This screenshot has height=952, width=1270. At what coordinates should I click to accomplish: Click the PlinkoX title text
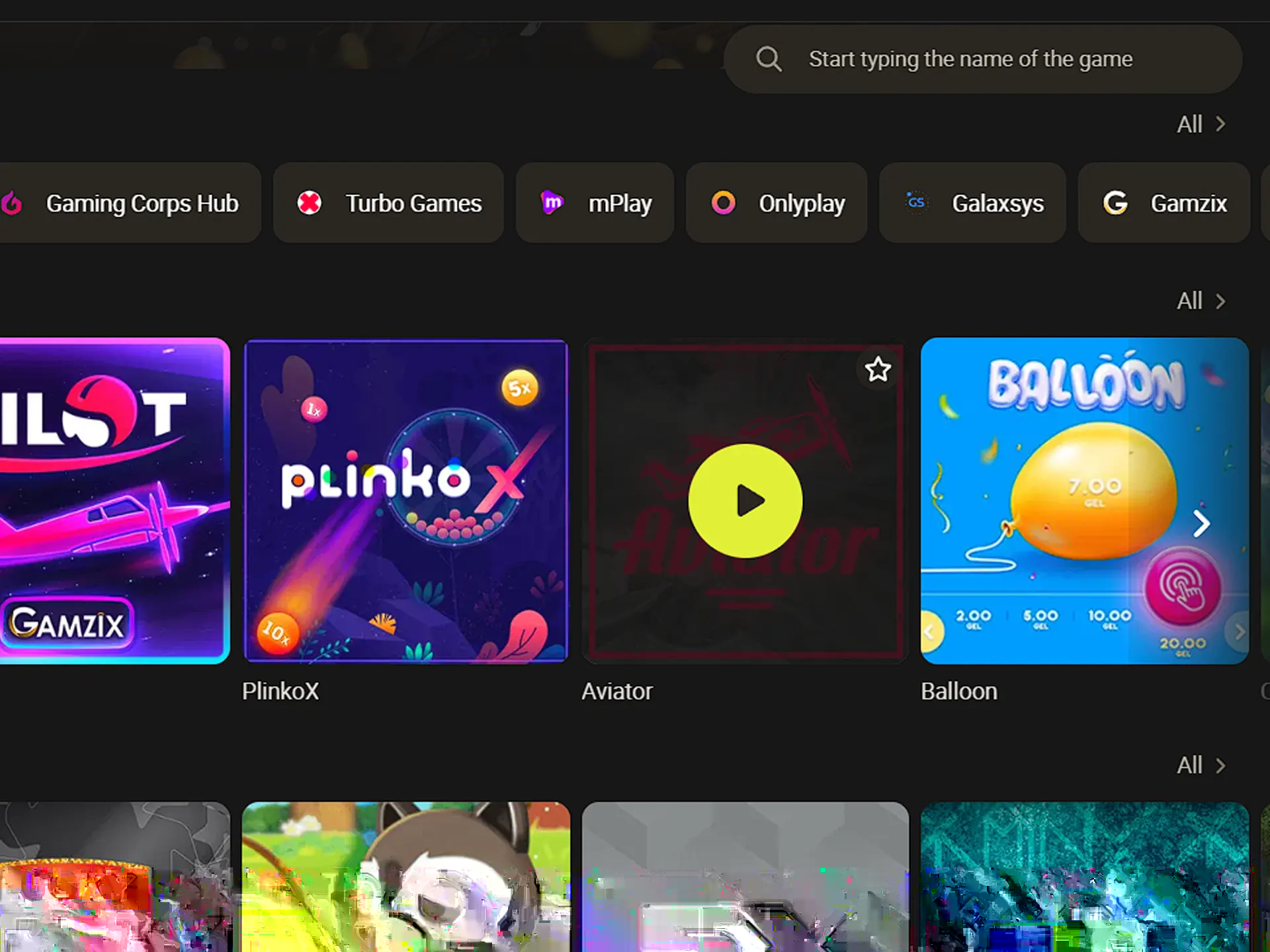click(280, 692)
